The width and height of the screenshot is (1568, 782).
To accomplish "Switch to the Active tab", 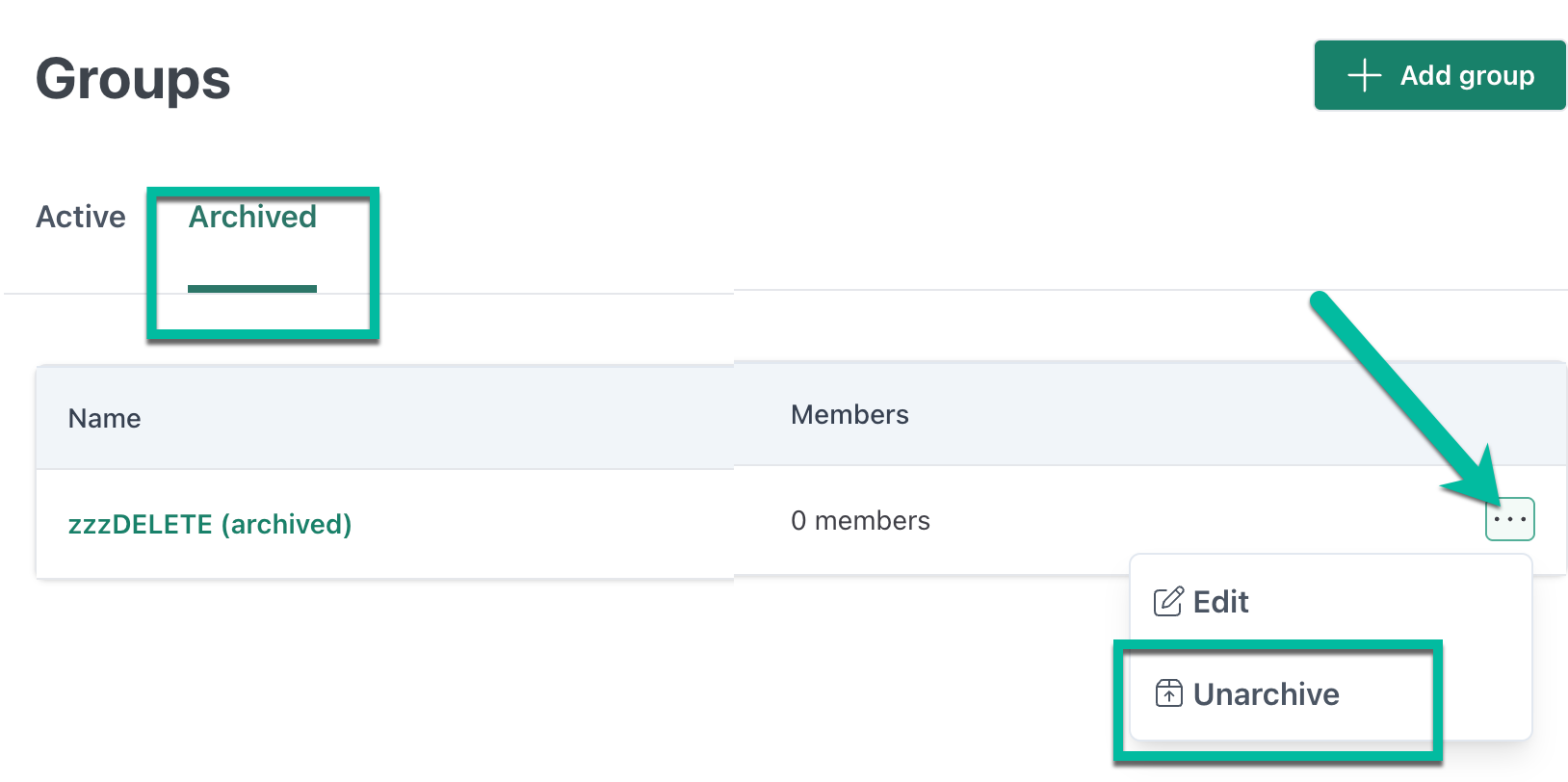I will pyautogui.click(x=81, y=217).
